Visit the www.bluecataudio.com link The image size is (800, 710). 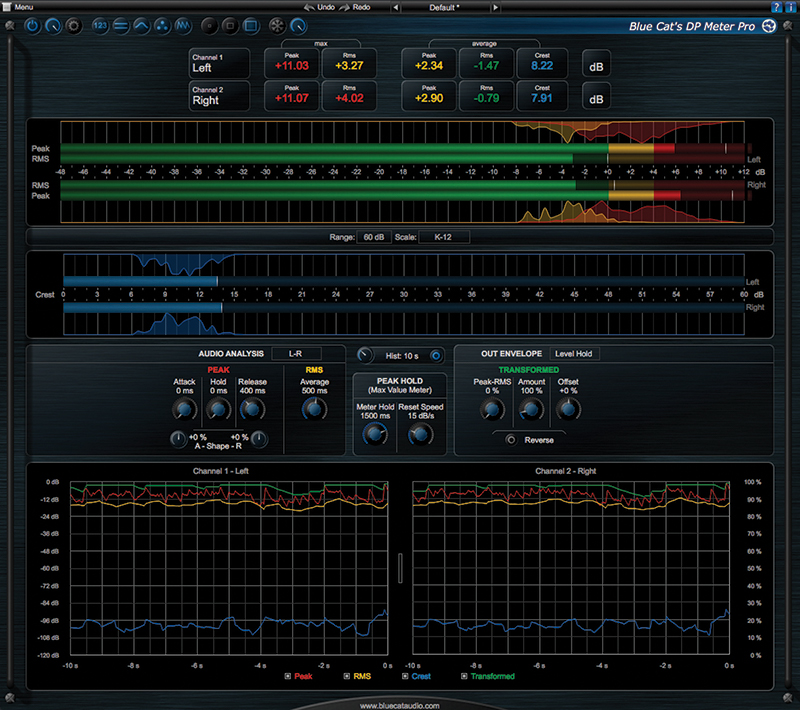400,704
